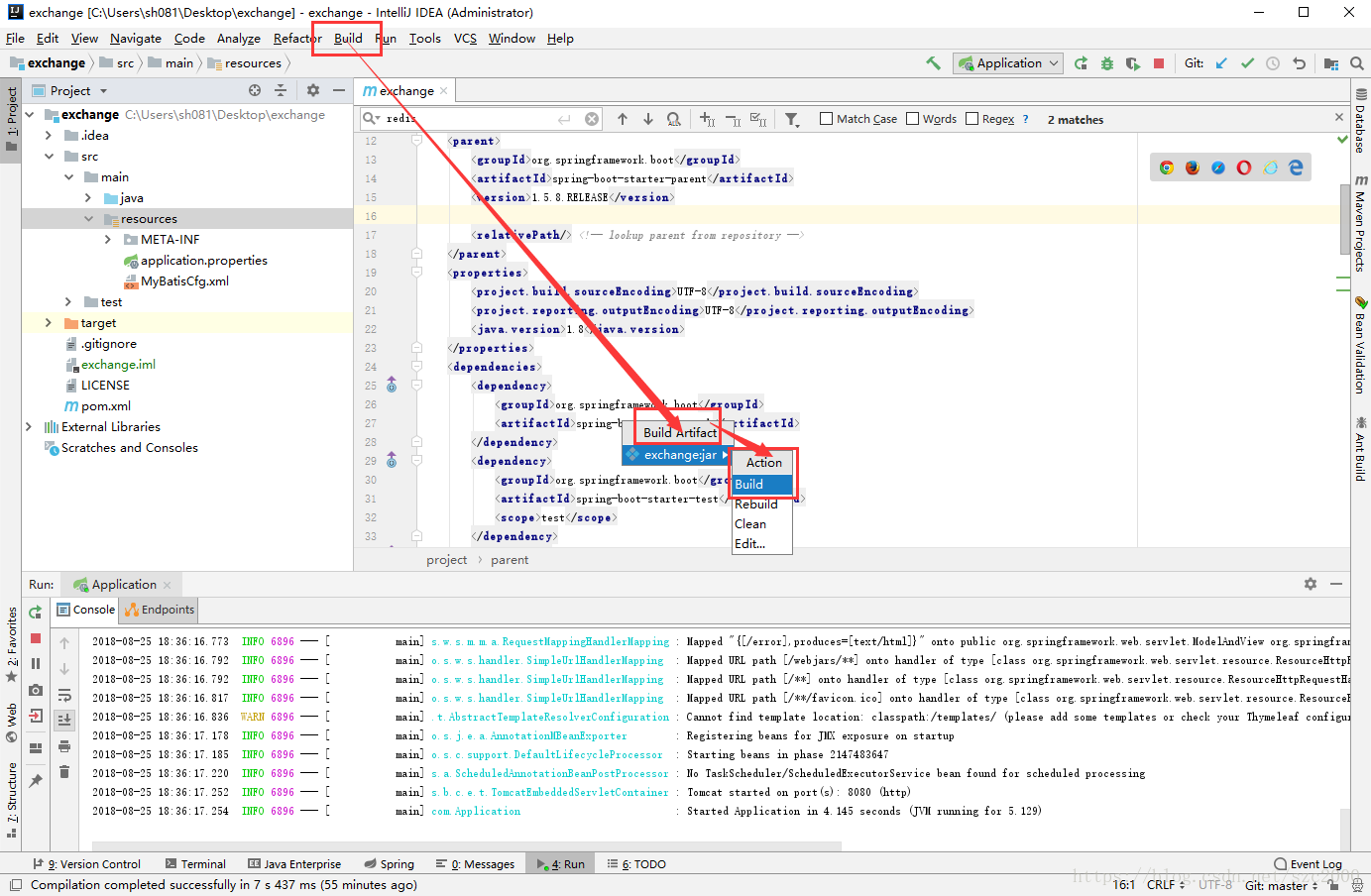
Task: Toggle scroll to end in the console
Action: pos(64,721)
